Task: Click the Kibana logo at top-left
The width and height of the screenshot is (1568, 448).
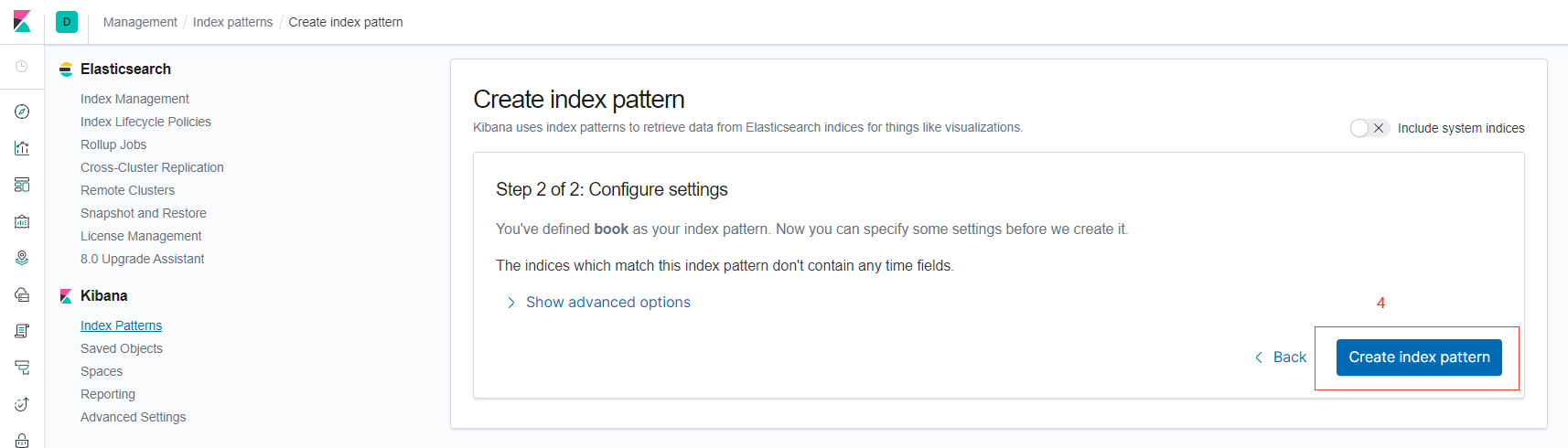Action: point(22,21)
